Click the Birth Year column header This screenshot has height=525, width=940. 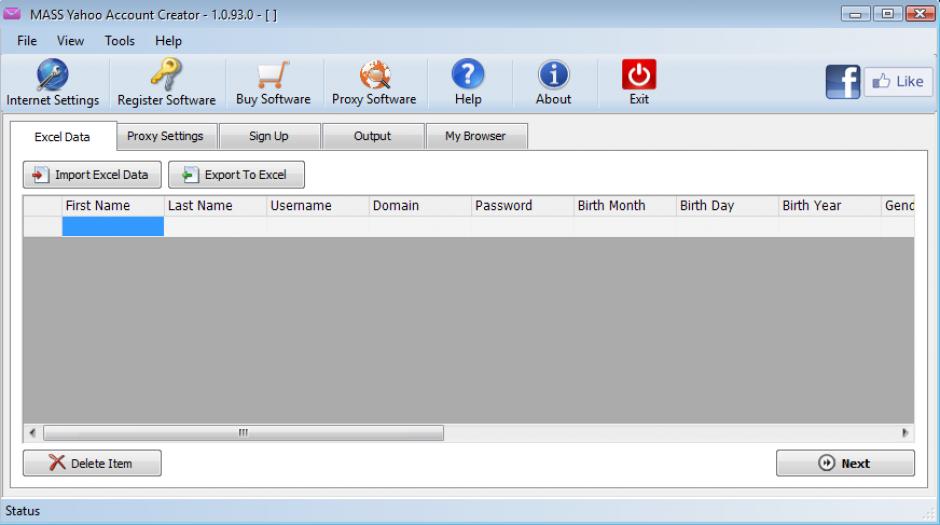(830, 206)
